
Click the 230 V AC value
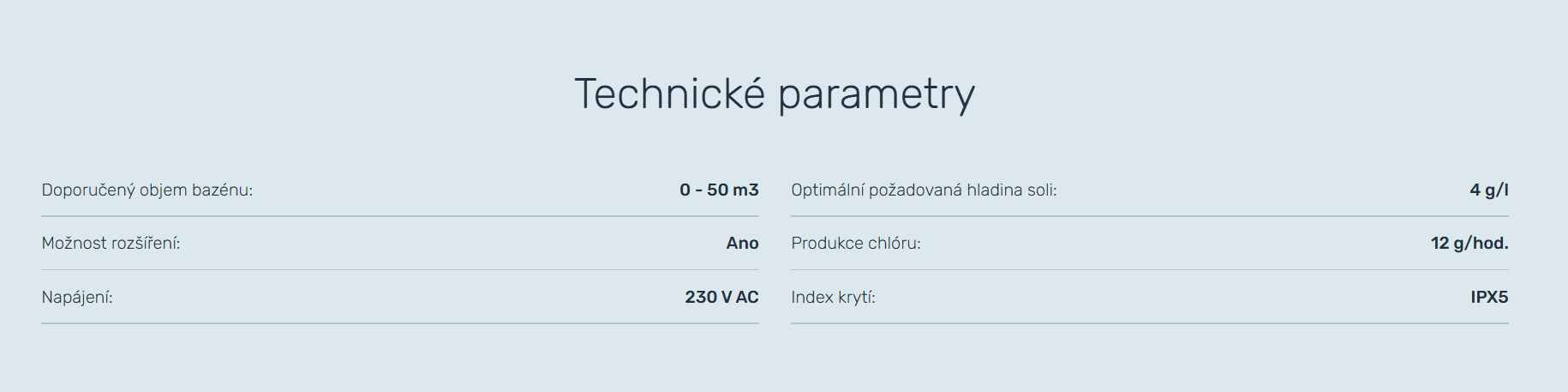pyautogui.click(x=721, y=298)
